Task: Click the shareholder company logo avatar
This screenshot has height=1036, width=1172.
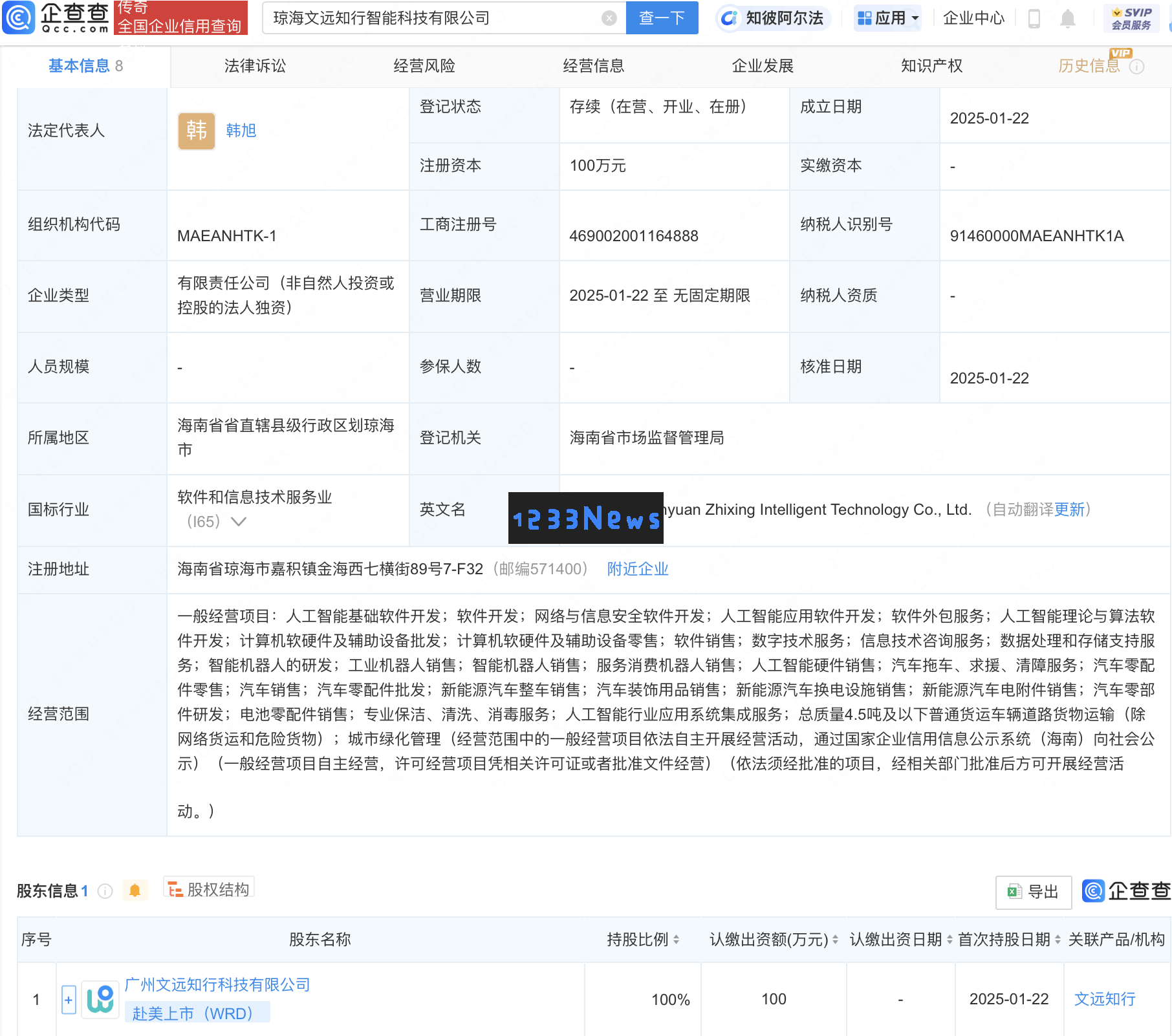Action: pyautogui.click(x=100, y=999)
